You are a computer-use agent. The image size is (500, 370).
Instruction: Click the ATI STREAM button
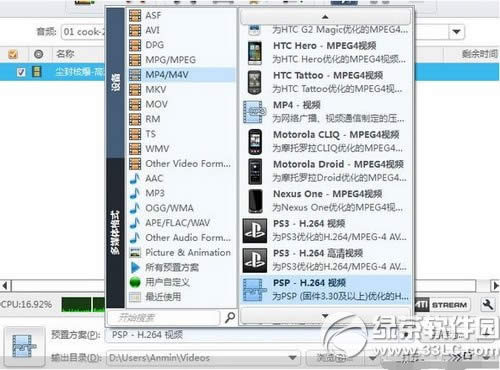tap(443, 305)
